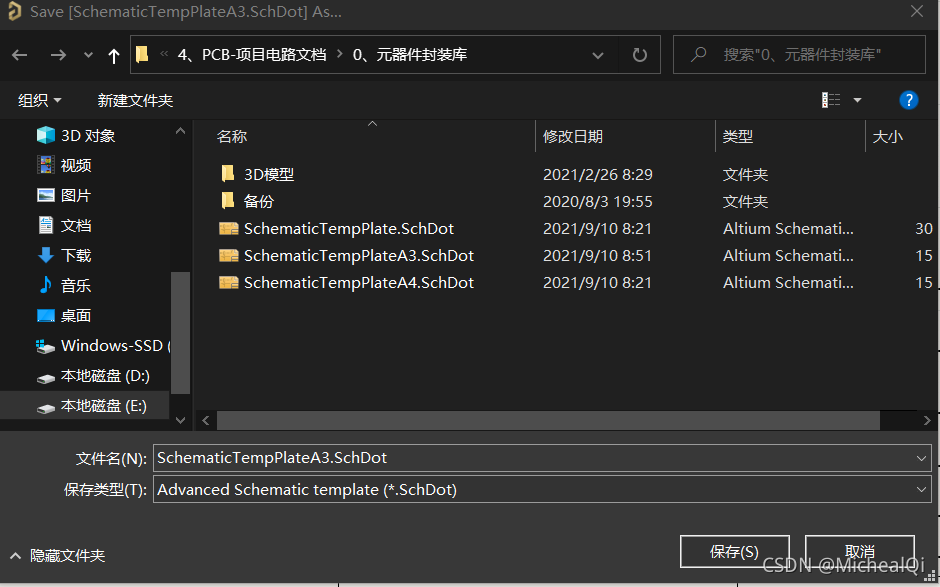Image resolution: width=940 pixels, height=587 pixels.
Task: Open the 桌面 location
Action: tap(76, 315)
